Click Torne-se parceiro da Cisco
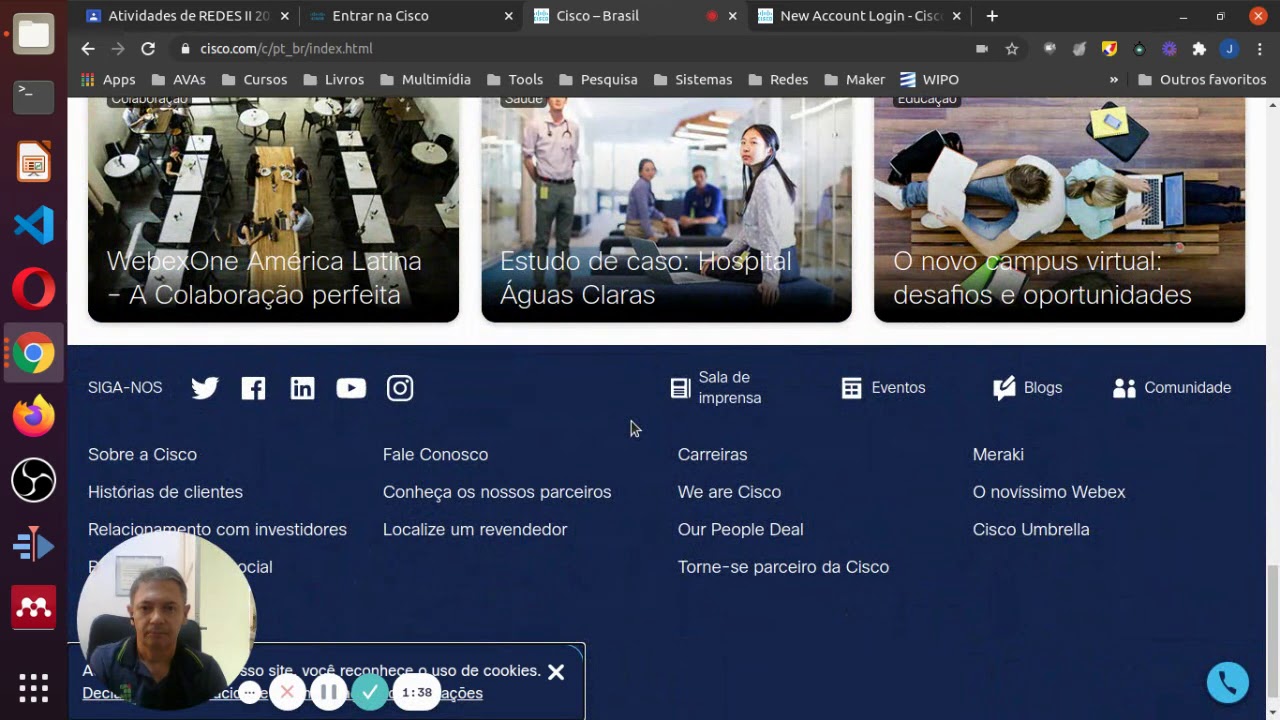The image size is (1280, 720). click(x=783, y=567)
